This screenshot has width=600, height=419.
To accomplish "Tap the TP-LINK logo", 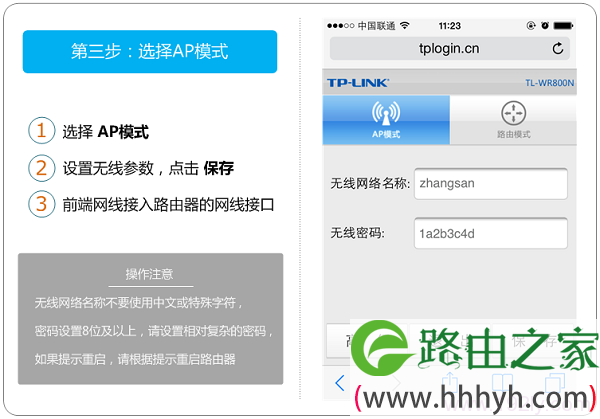I will (358, 83).
